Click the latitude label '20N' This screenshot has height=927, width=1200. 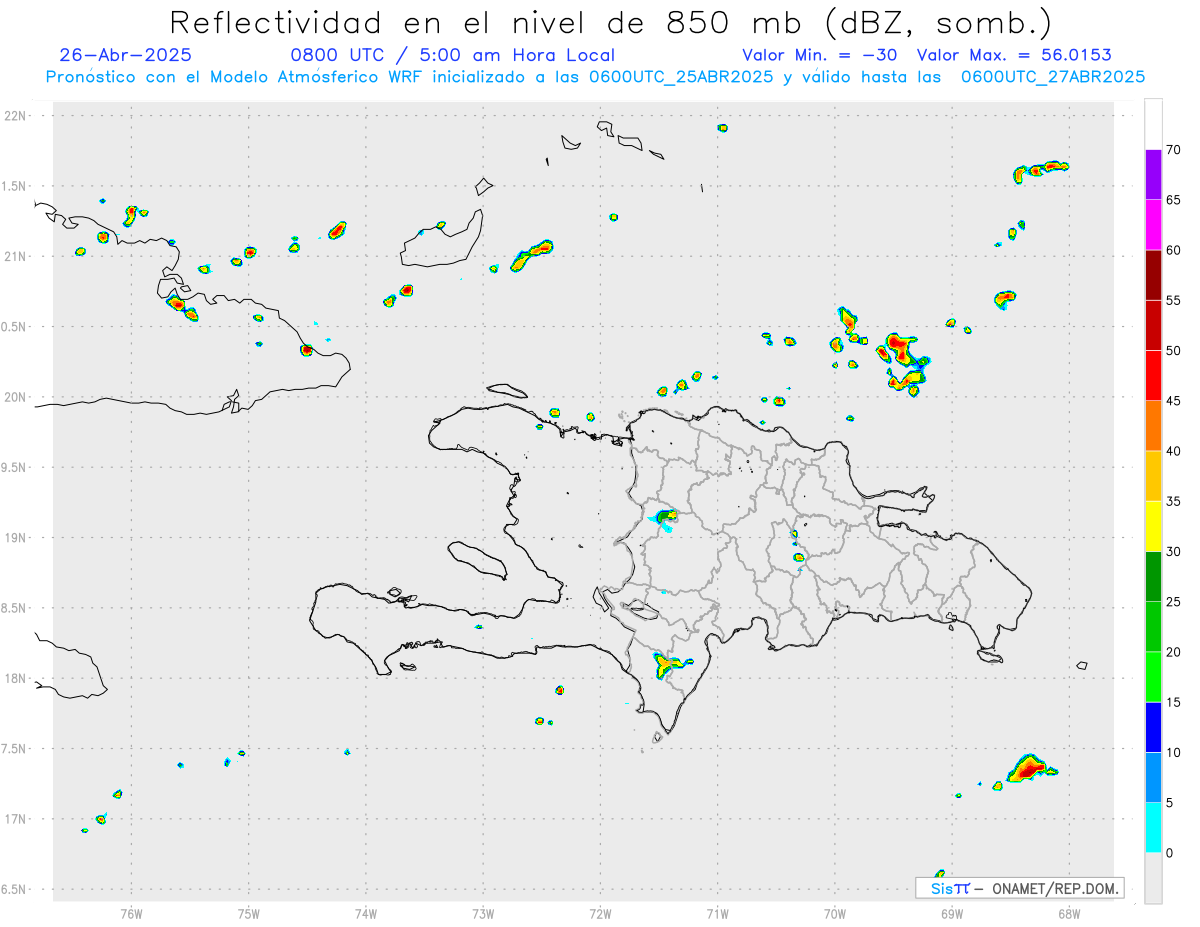17,398
